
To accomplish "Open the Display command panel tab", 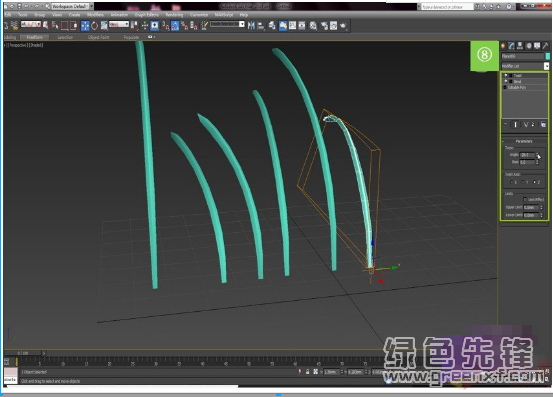I will 537,46.
